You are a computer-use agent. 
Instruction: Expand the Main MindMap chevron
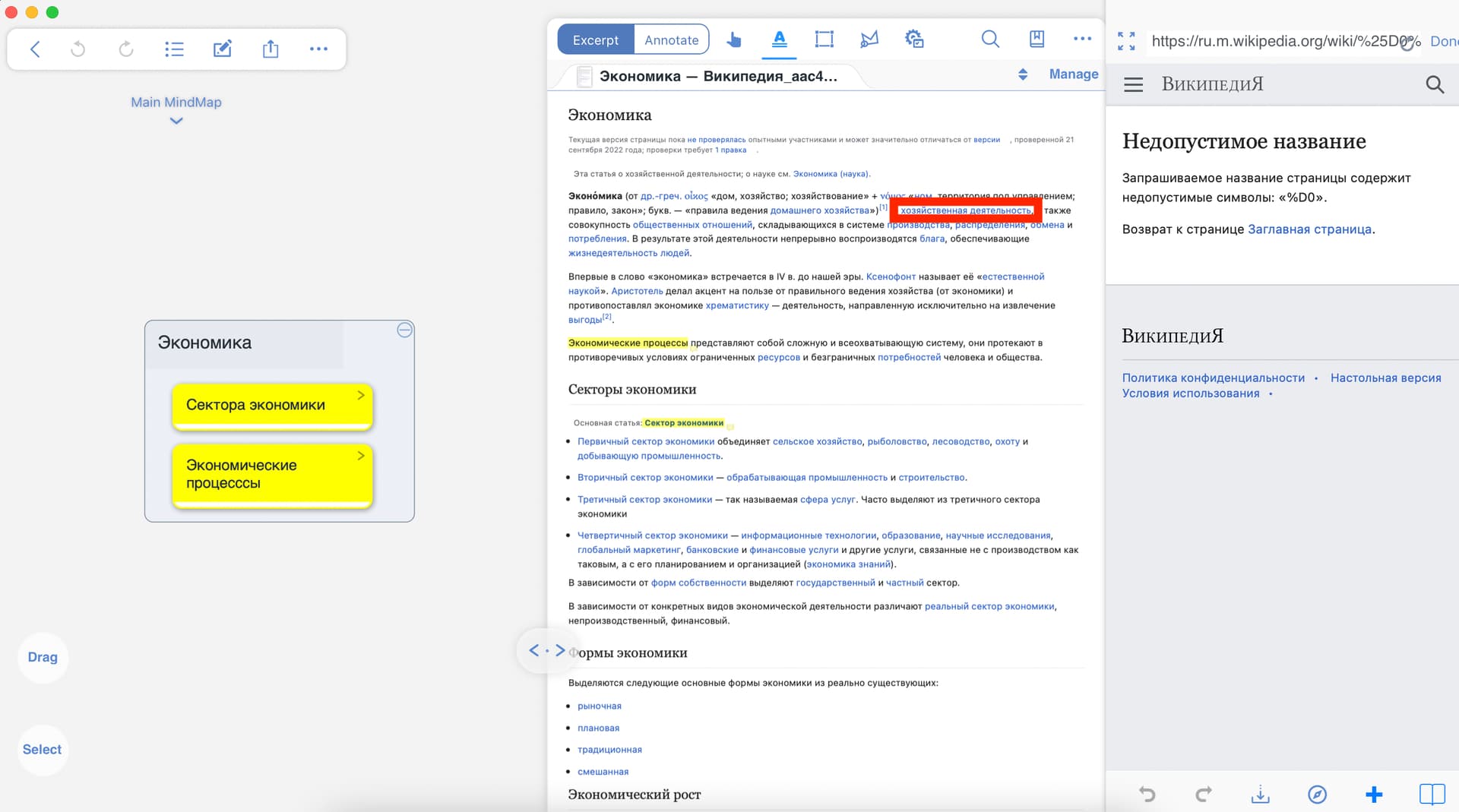coord(176,121)
